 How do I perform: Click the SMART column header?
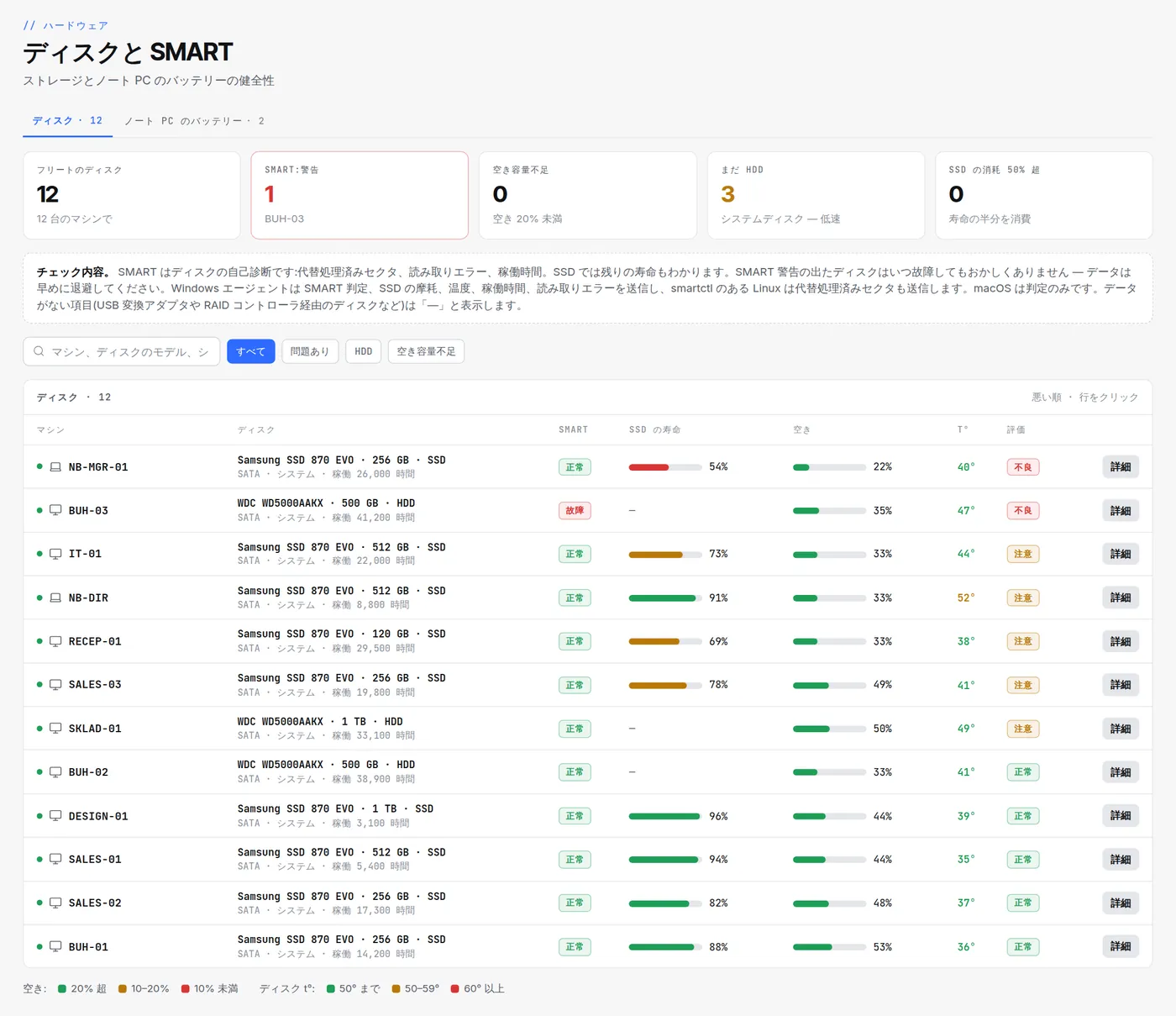point(574,429)
